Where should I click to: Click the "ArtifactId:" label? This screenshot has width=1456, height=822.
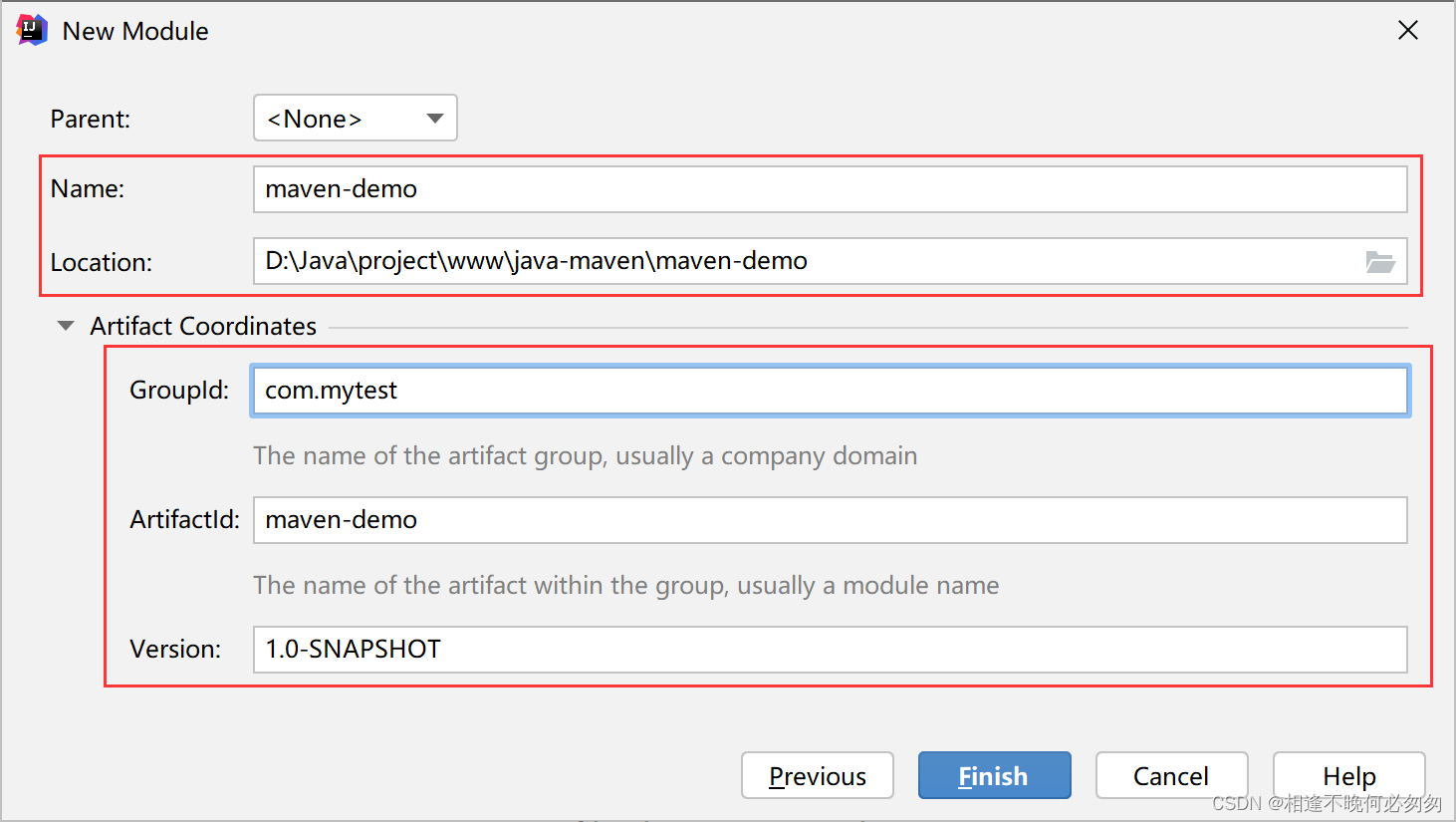point(185,519)
